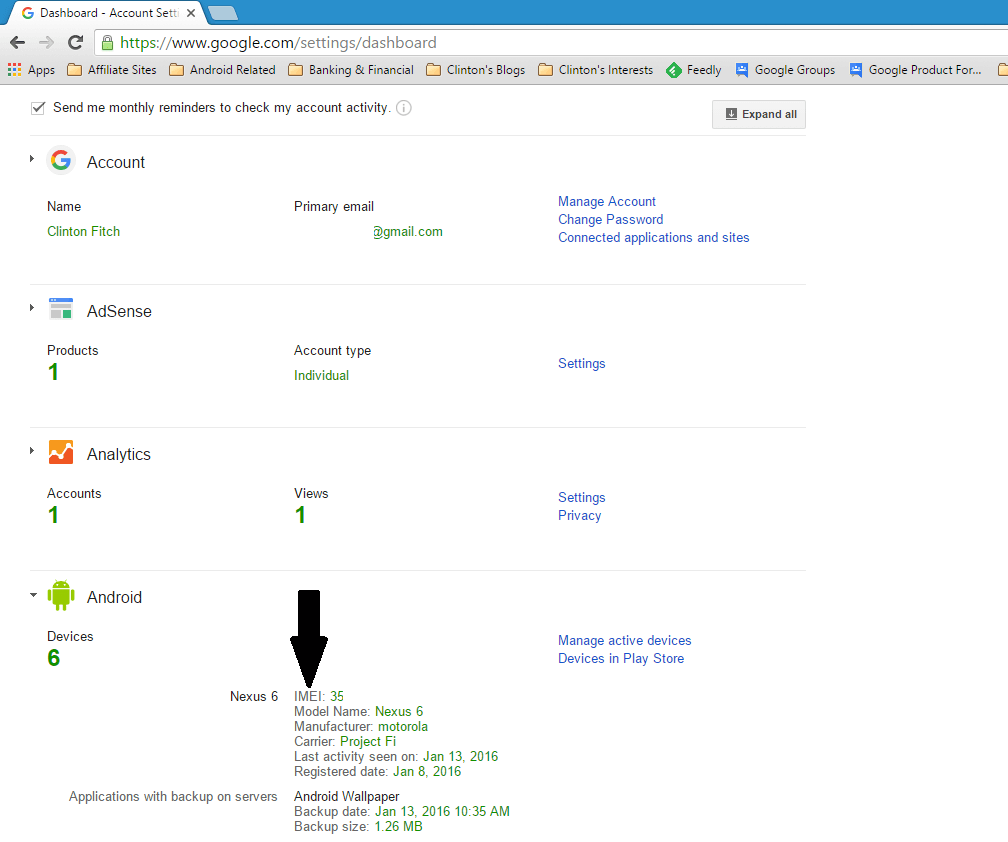Click the Android section heading
This screenshot has width=1008, height=842.
click(114, 597)
